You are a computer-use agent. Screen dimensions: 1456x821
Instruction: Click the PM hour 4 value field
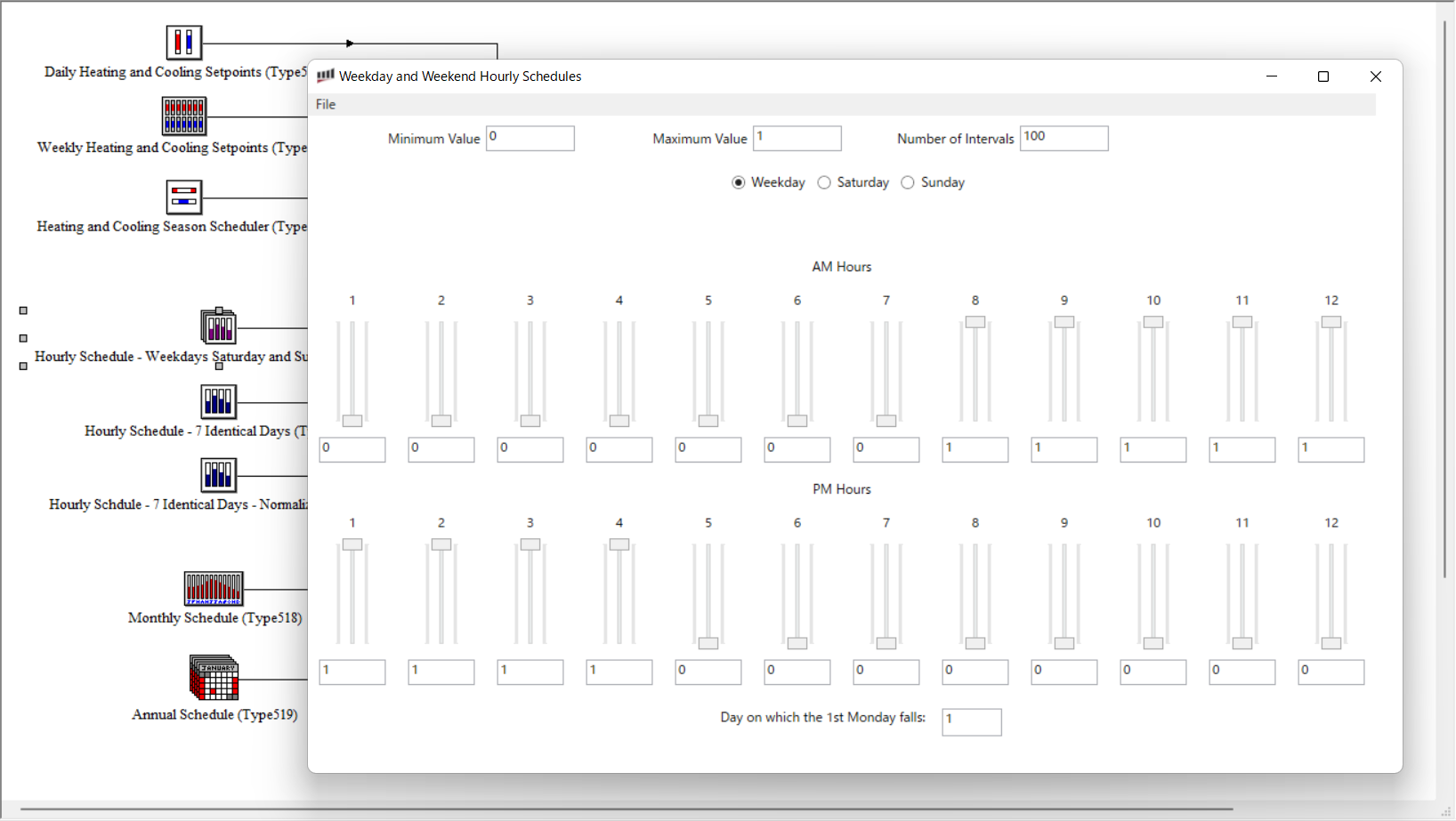tap(619, 672)
